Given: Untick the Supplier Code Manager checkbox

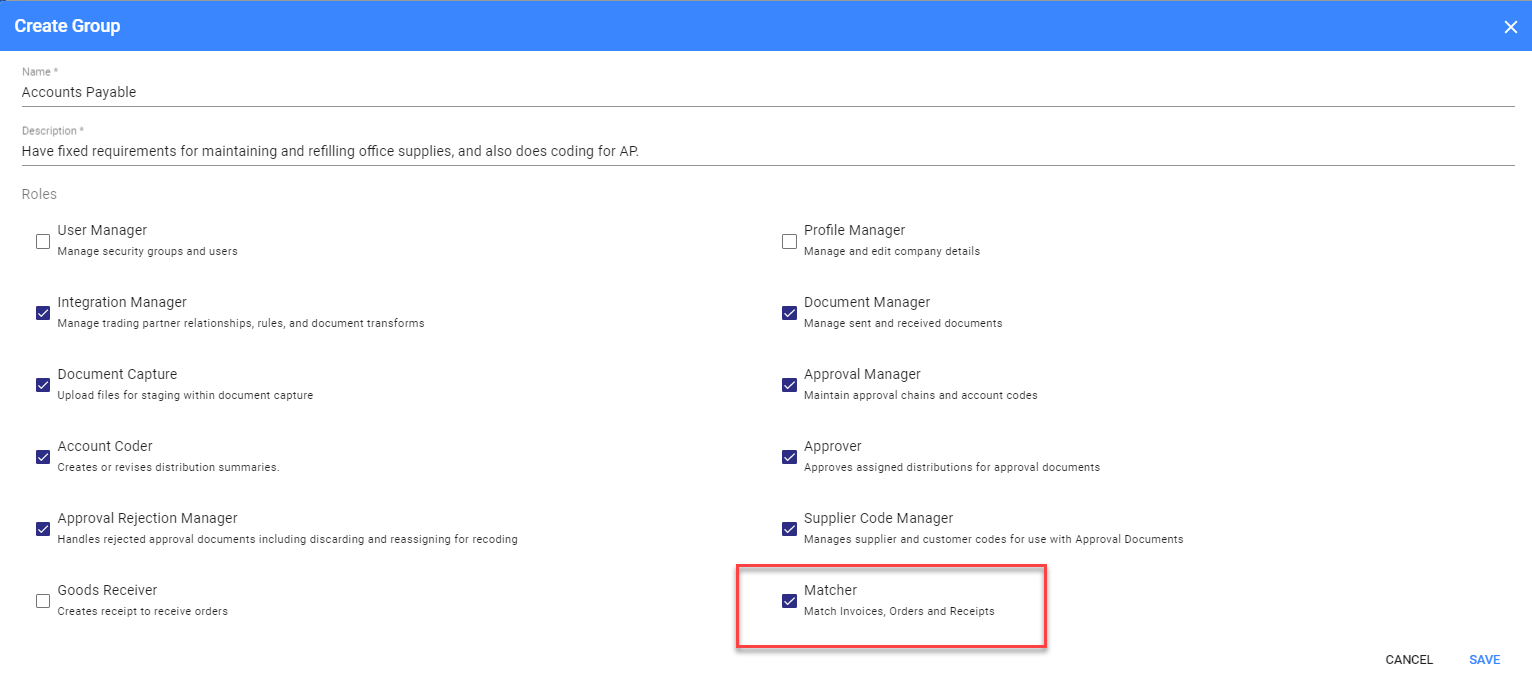Looking at the screenshot, I should [789, 529].
